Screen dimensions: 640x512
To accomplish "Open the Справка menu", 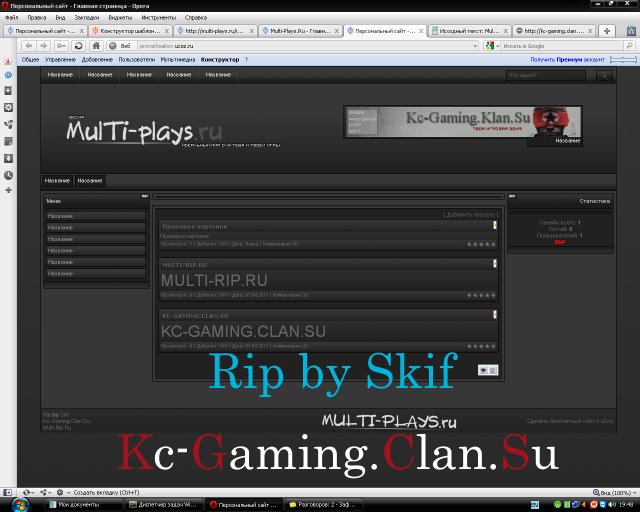I will pos(196,18).
